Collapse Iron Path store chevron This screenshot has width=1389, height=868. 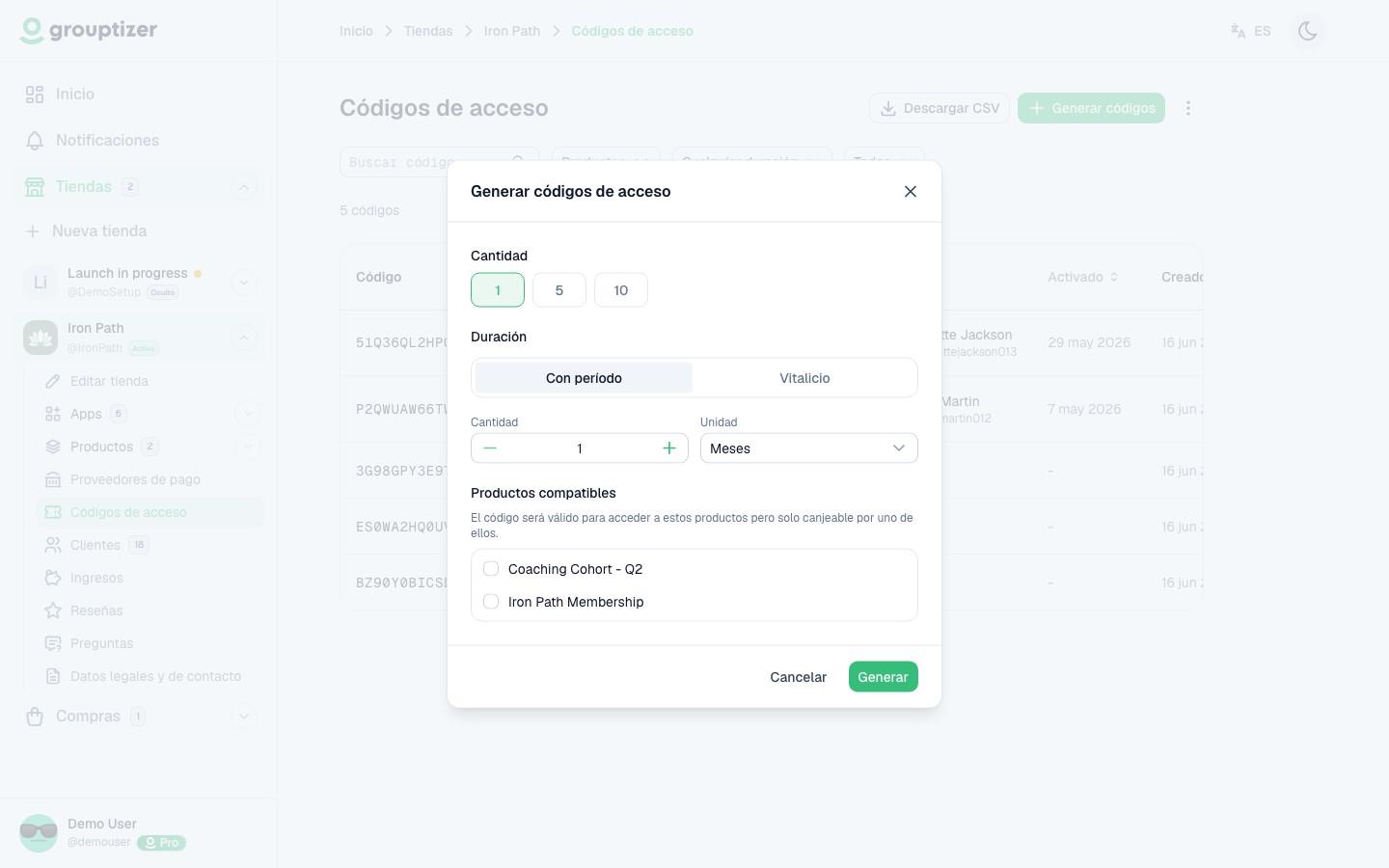tap(244, 338)
